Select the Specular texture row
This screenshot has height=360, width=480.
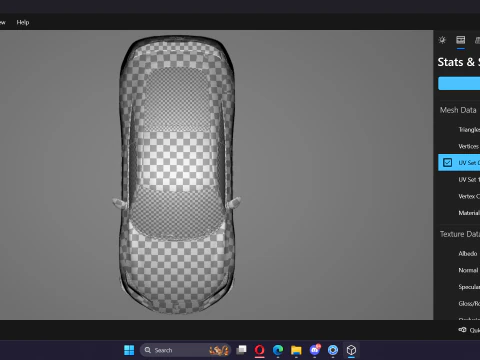point(459,287)
